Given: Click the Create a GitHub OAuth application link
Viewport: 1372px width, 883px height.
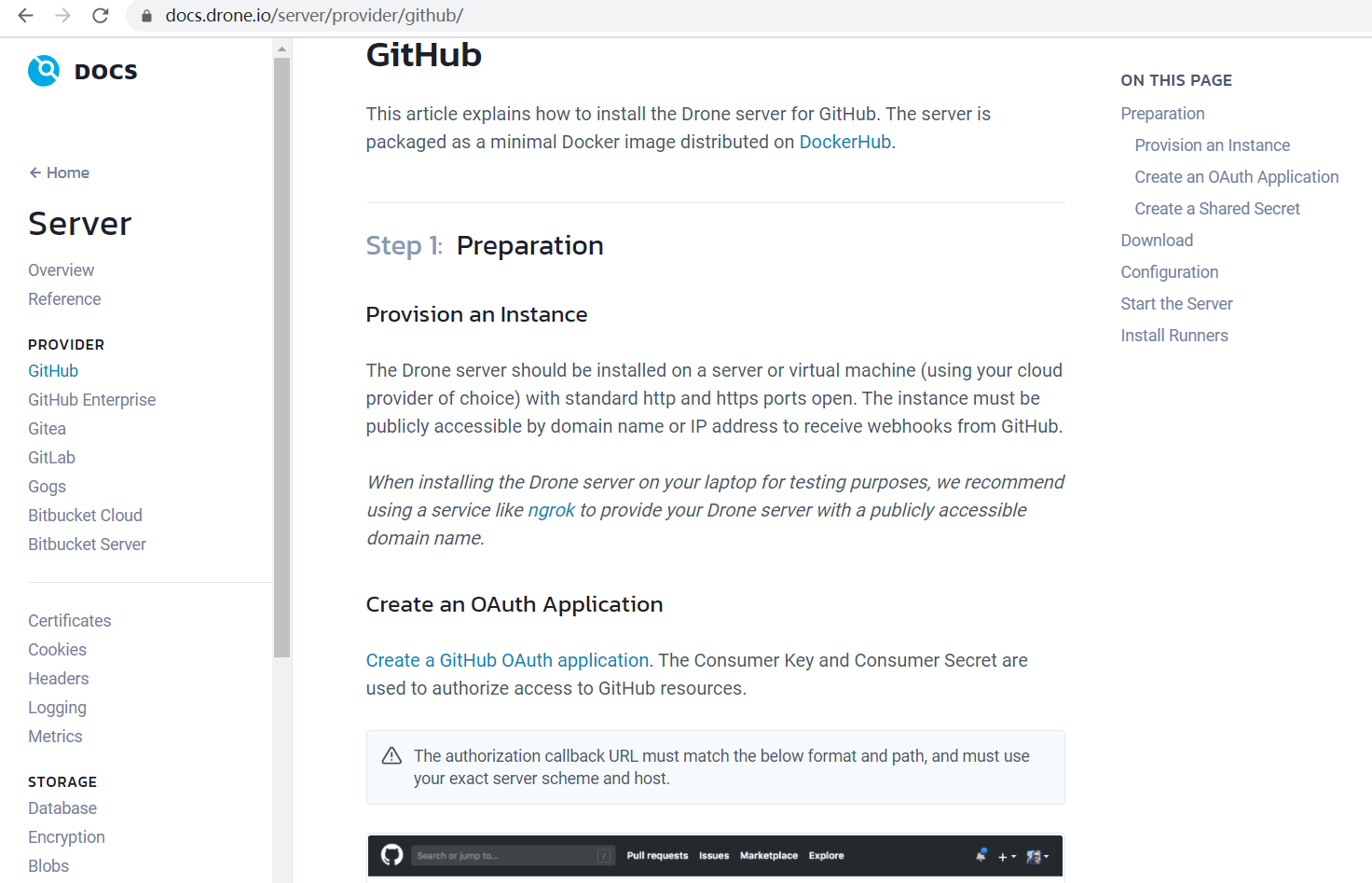Looking at the screenshot, I should [x=507, y=660].
